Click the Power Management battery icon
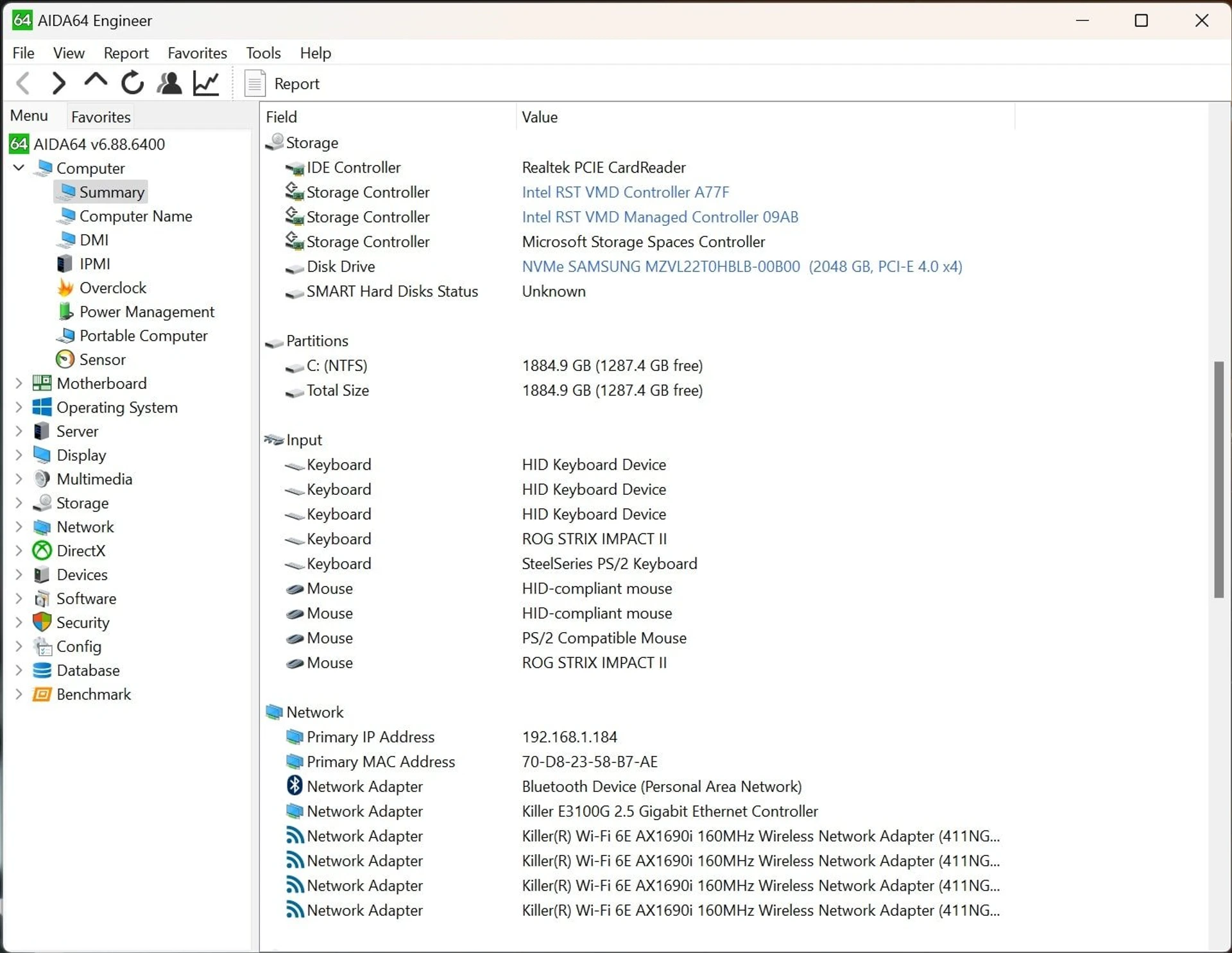The height and width of the screenshot is (953, 1232). click(65, 312)
